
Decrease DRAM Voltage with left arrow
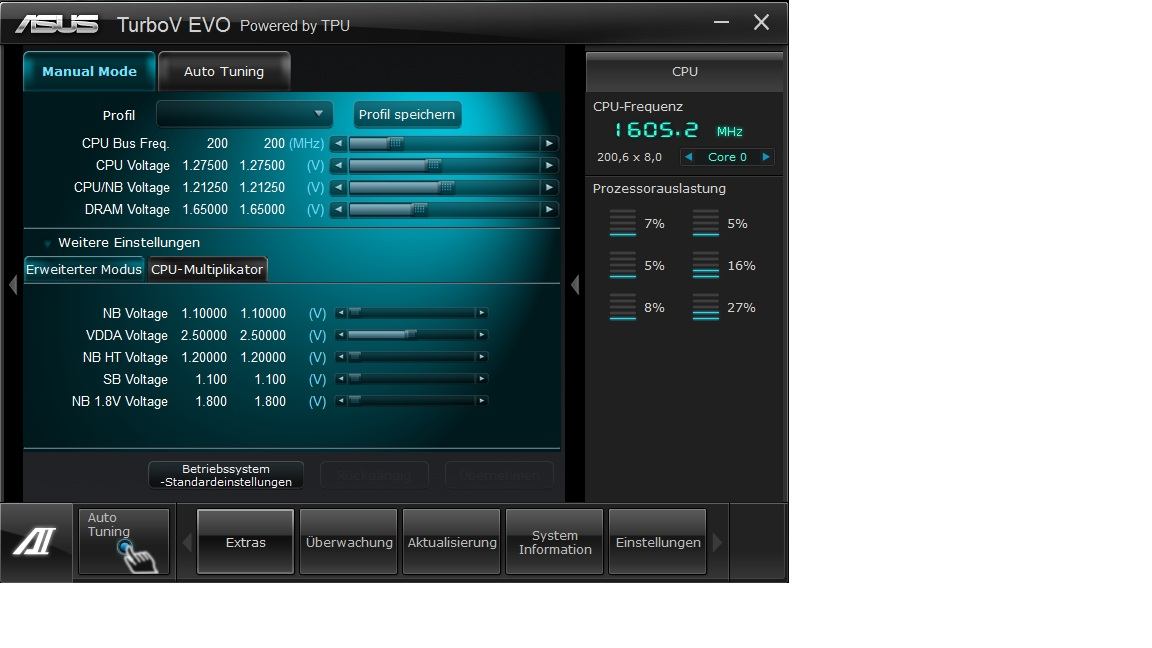(338, 209)
